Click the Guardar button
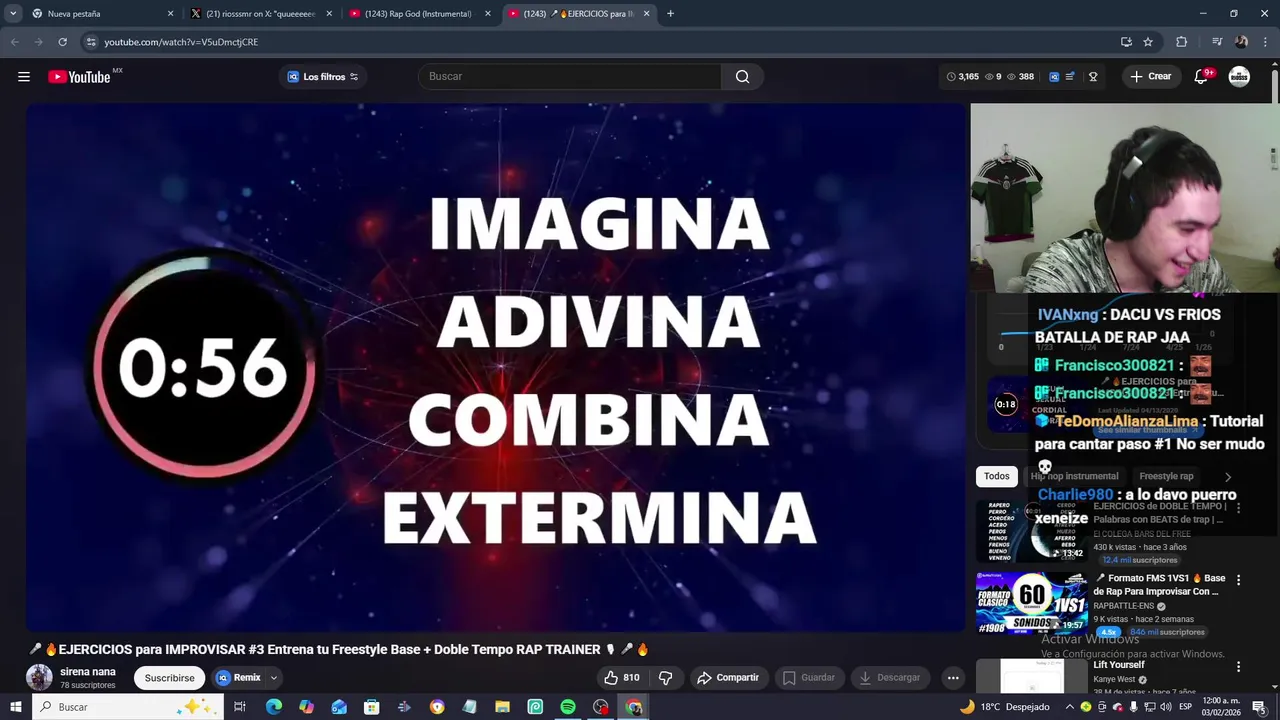The image size is (1280, 720). (808, 678)
